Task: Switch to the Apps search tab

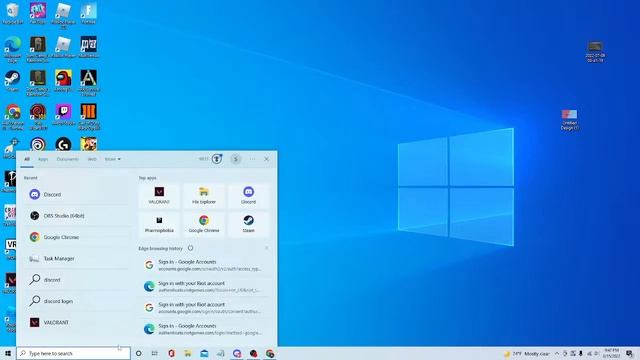Action: tap(43, 159)
